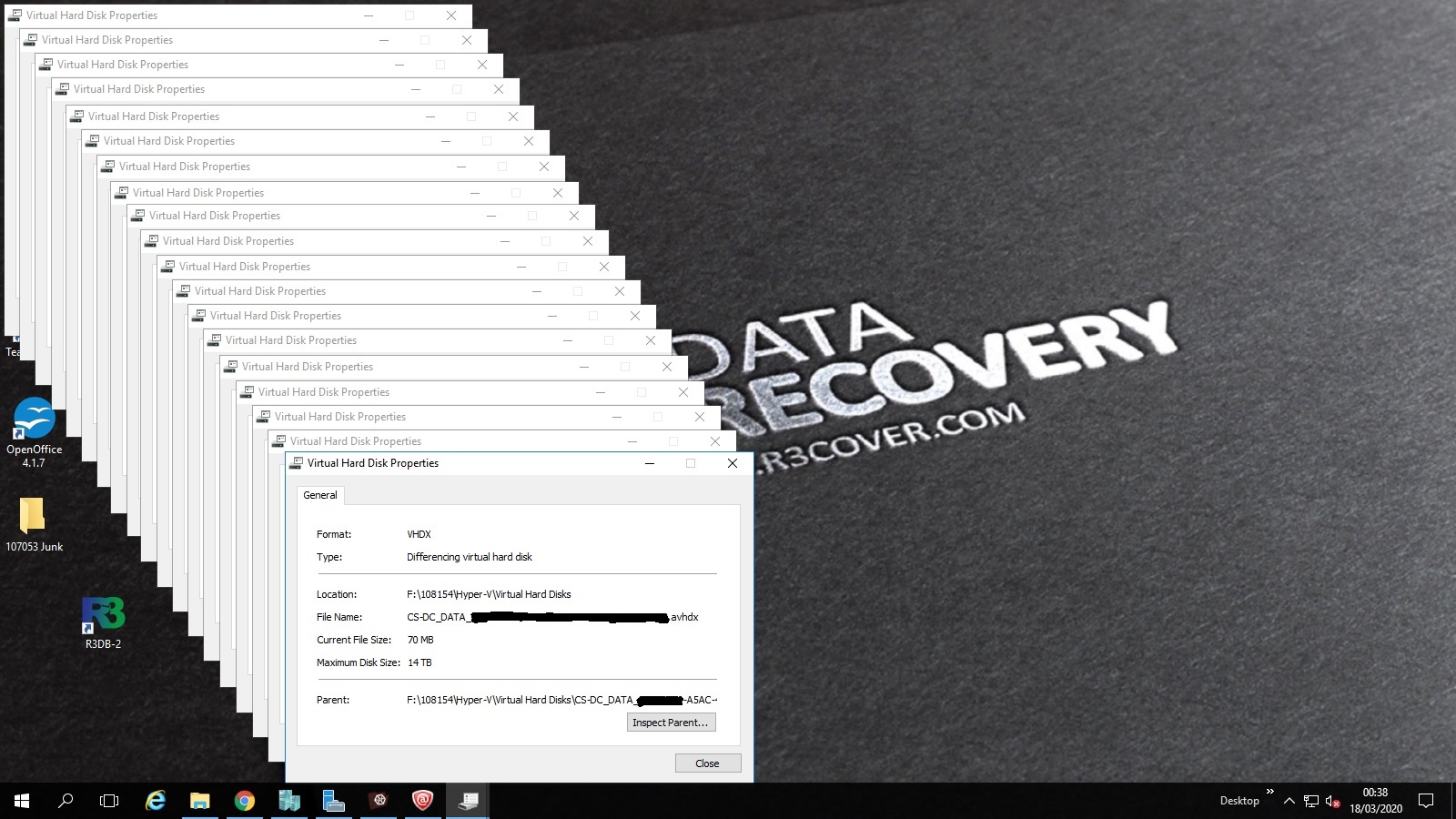Click the 'Maximum Disk Size:' label
Screen dimensions: 1456x819
[359, 662]
